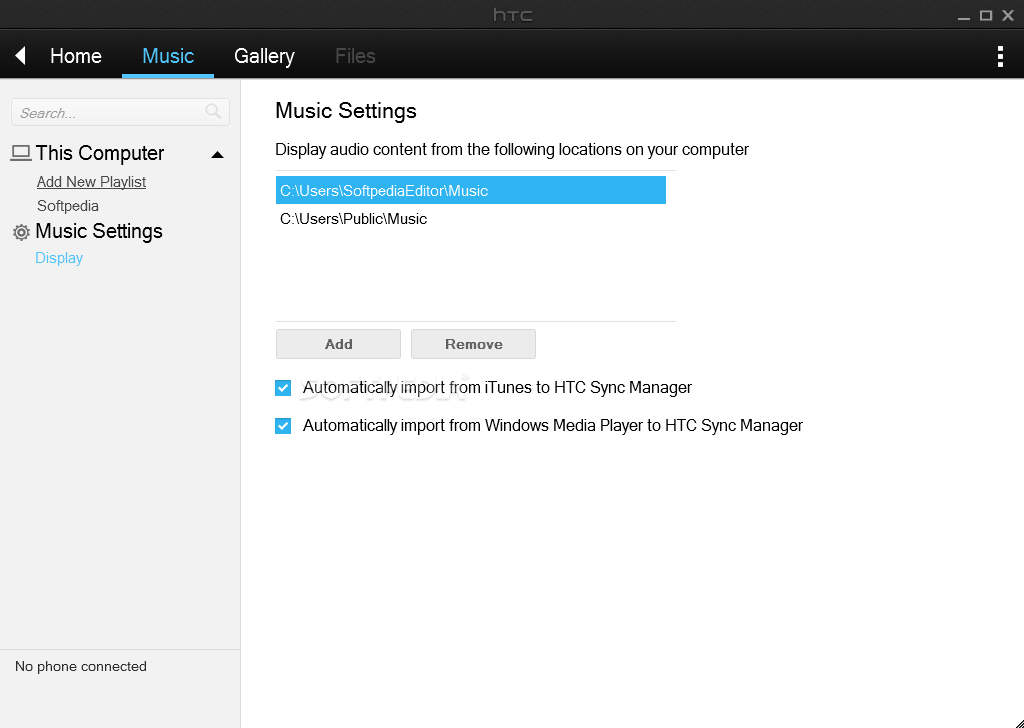Click the HTC logo in title bar

[x=512, y=14]
